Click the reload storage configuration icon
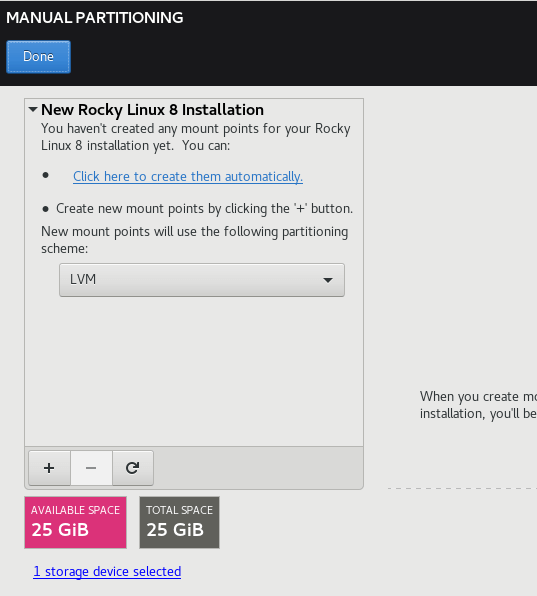The width and height of the screenshot is (537, 596). point(133,468)
